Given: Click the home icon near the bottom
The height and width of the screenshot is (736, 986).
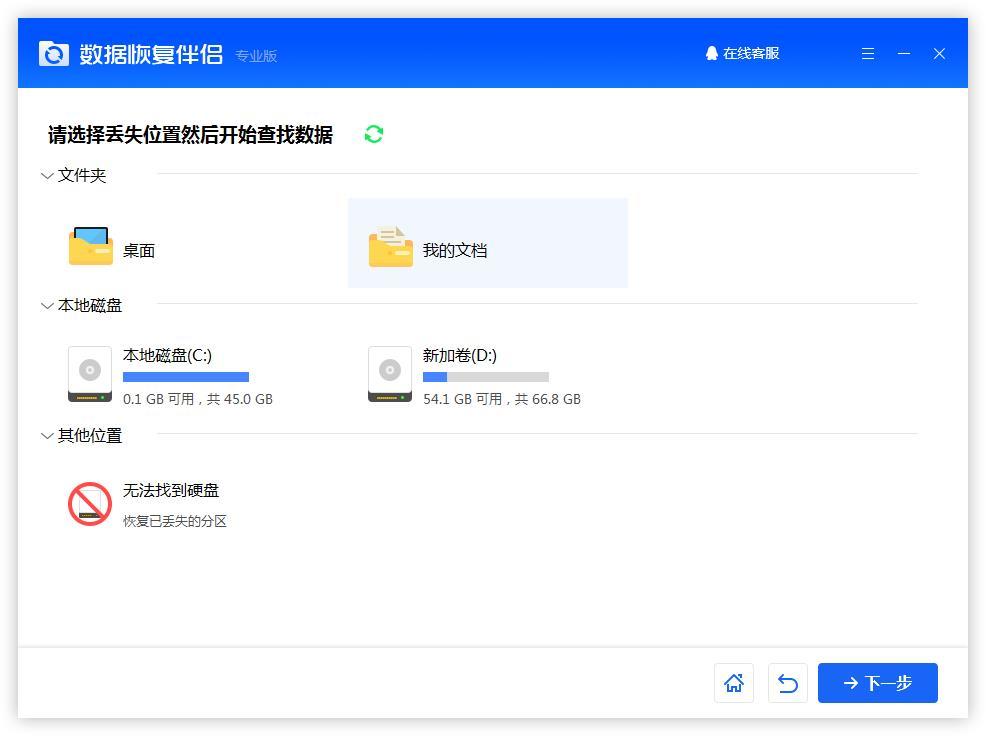Looking at the screenshot, I should click(734, 683).
